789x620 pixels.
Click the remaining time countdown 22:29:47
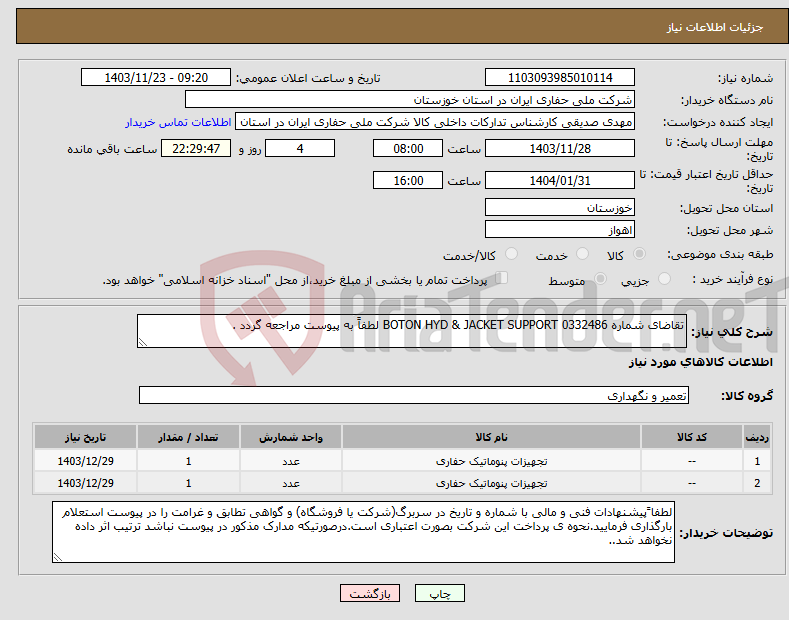[196, 148]
